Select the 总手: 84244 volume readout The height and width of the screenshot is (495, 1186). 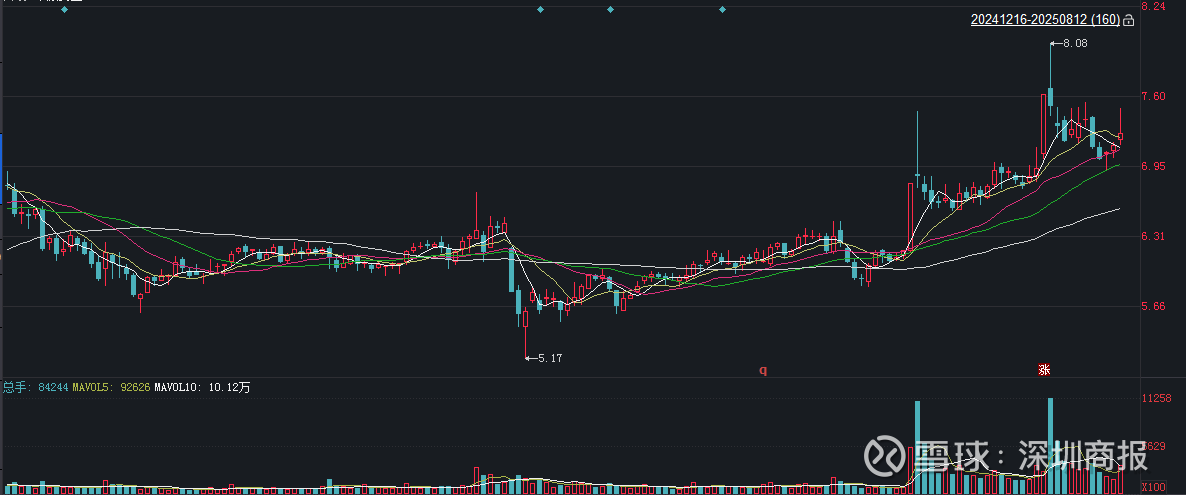(x=36, y=387)
